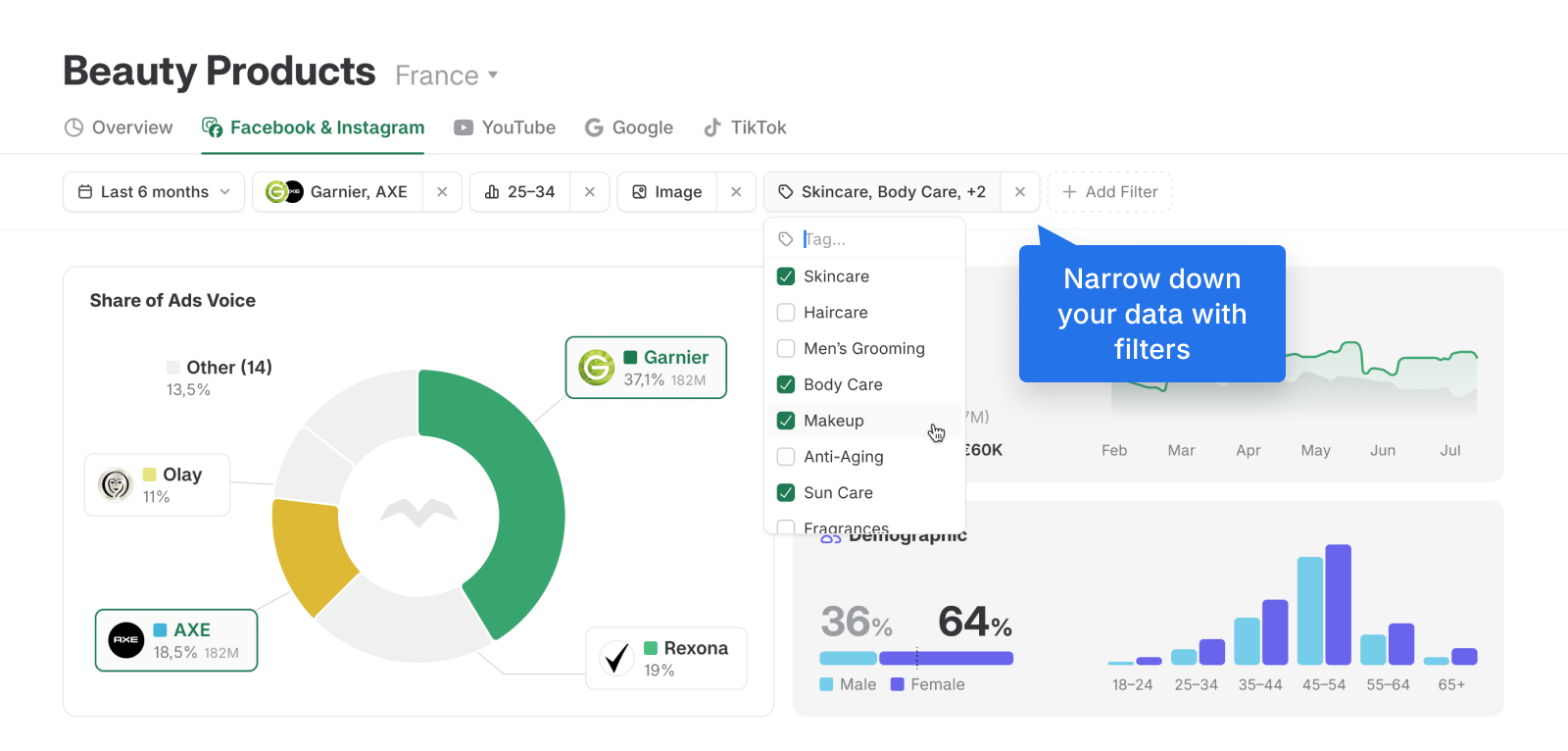Uncheck the Makeup checkbox
The width and height of the screenshot is (1568, 751).
click(x=786, y=421)
